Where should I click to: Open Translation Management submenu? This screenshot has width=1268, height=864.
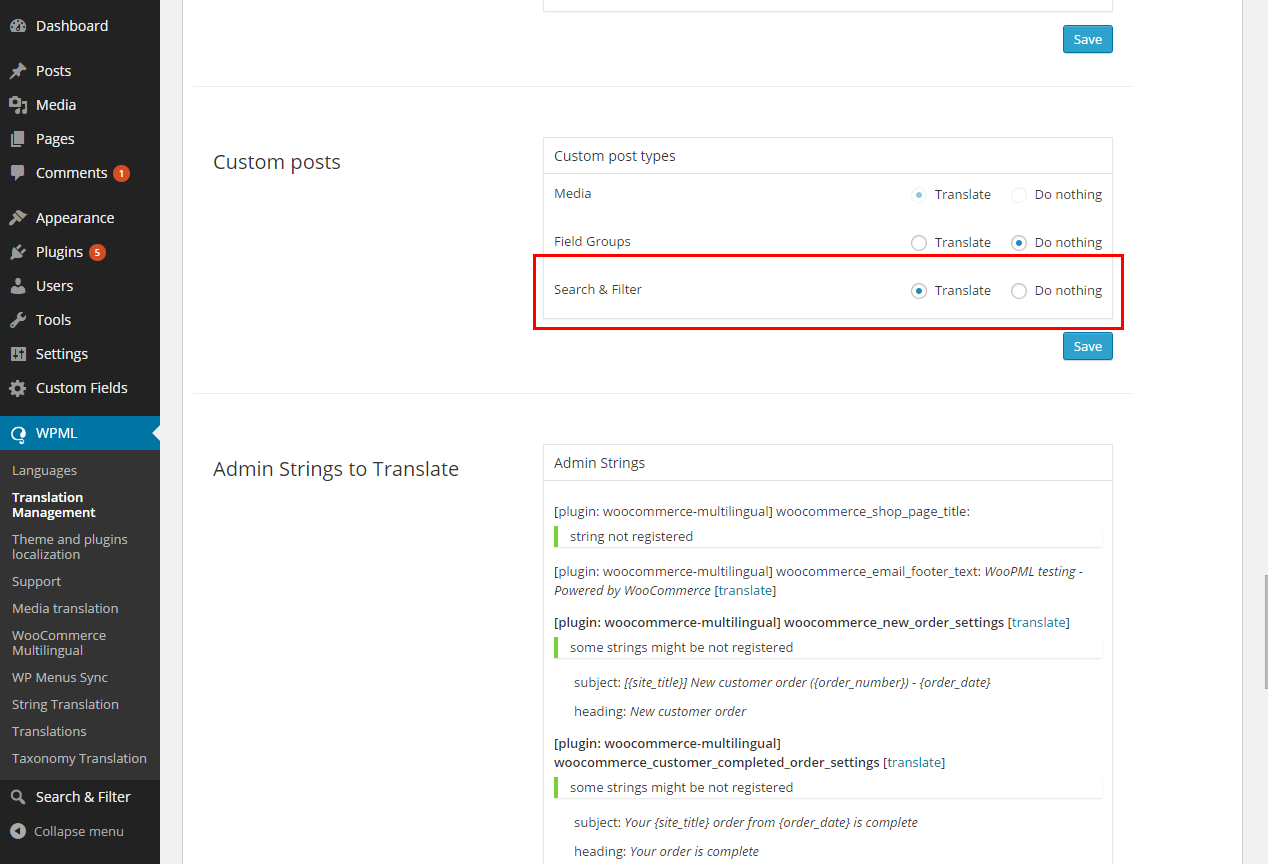[54, 505]
